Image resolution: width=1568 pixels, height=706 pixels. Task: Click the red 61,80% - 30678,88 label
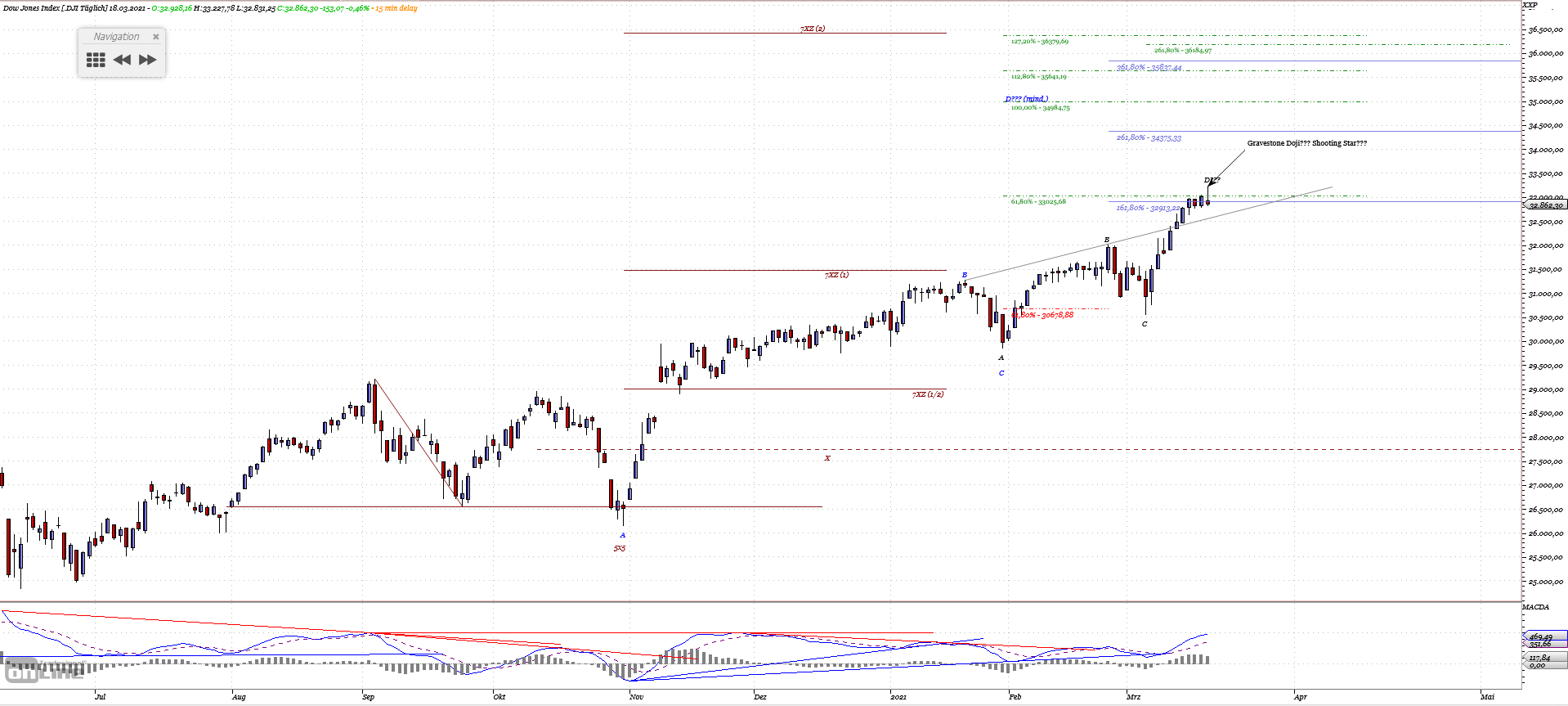coord(1042,314)
